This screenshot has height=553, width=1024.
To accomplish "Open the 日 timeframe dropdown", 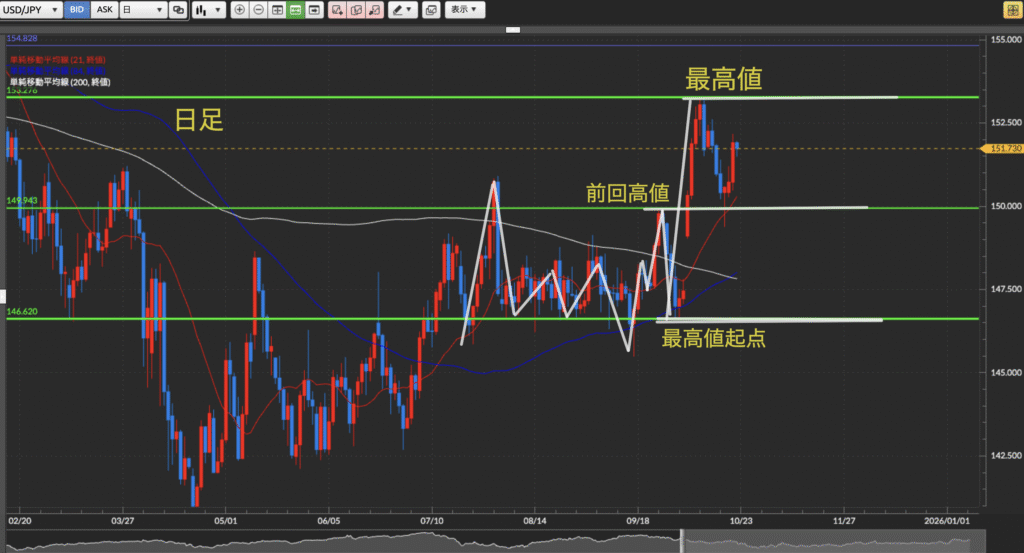I will click(x=142, y=10).
